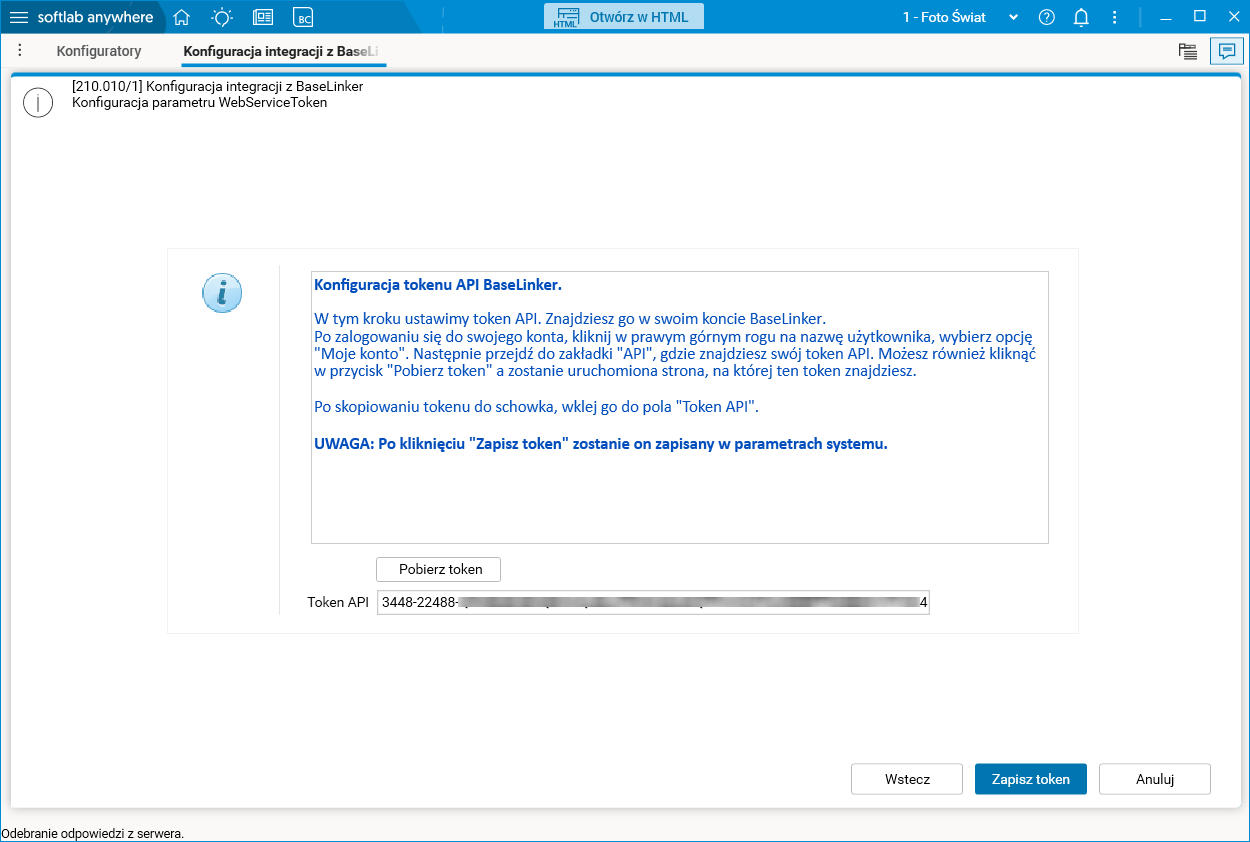Open the help question mark icon
Viewport: 1250px width, 842px height.
[x=1046, y=17]
